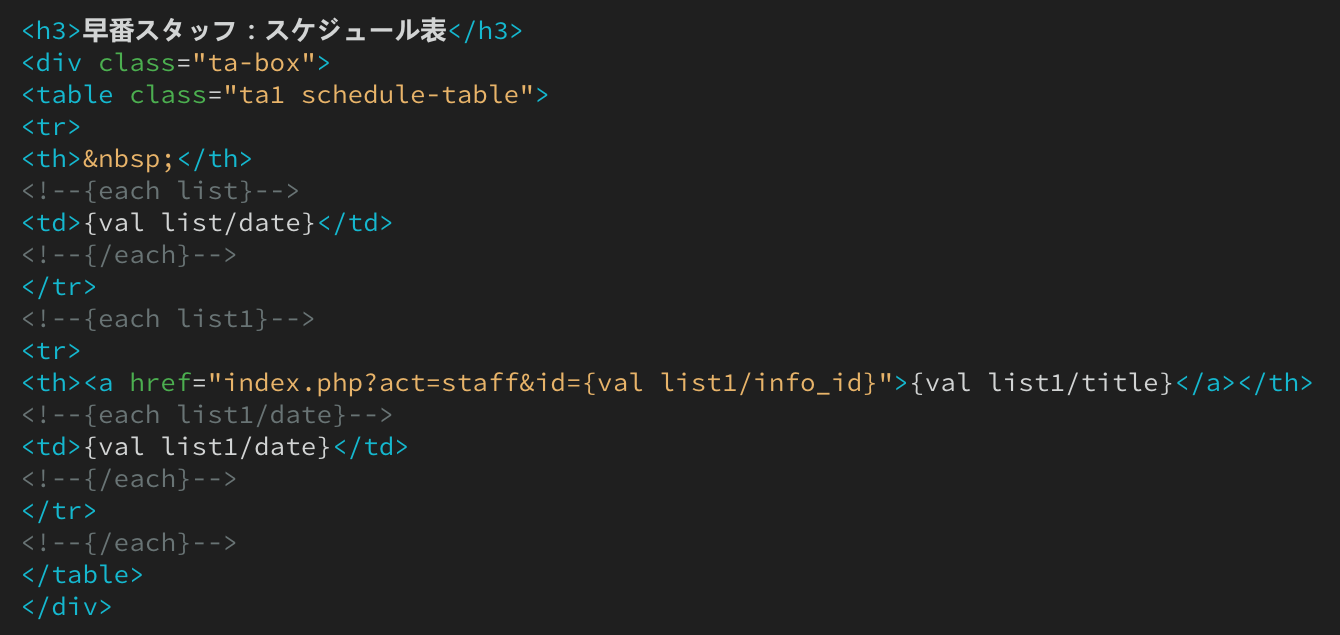This screenshot has height=635, width=1340.
Task: Click the {each list} comment line
Action: tap(160, 191)
